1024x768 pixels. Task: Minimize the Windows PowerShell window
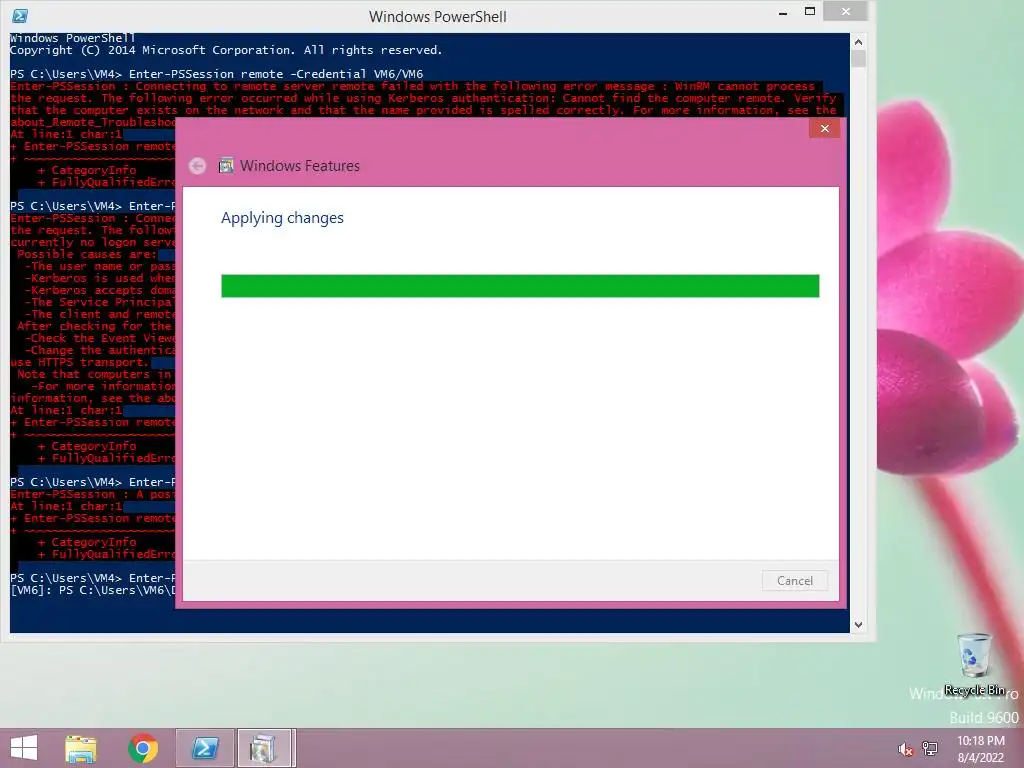pos(782,12)
